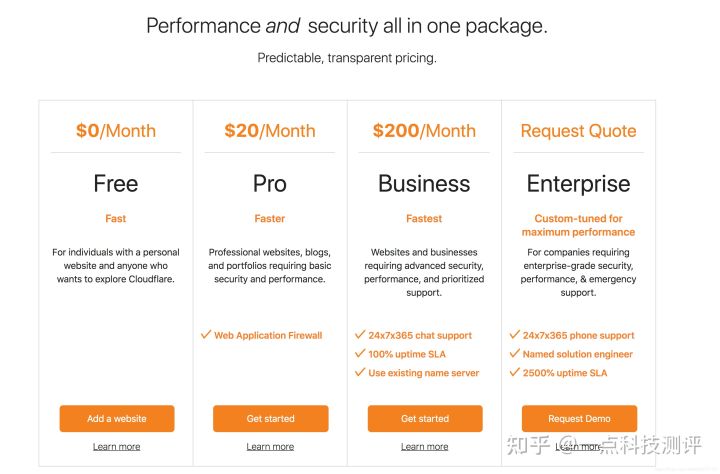Open Learn more link under Business plan

(x=424, y=447)
